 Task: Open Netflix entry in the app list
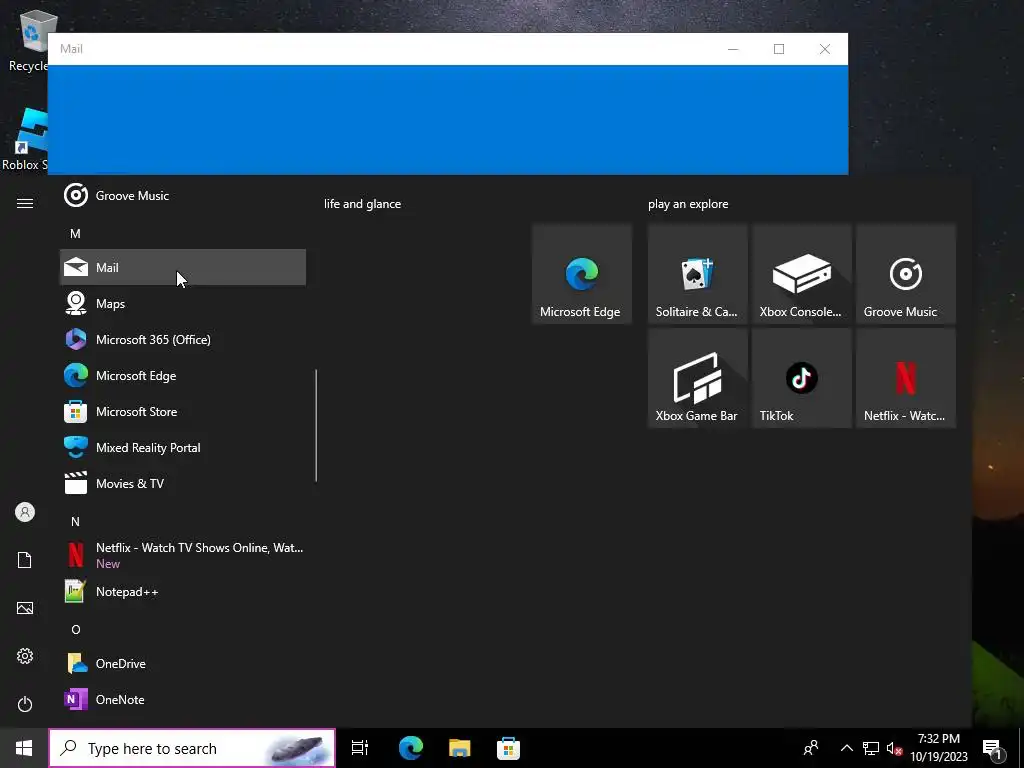(183, 555)
